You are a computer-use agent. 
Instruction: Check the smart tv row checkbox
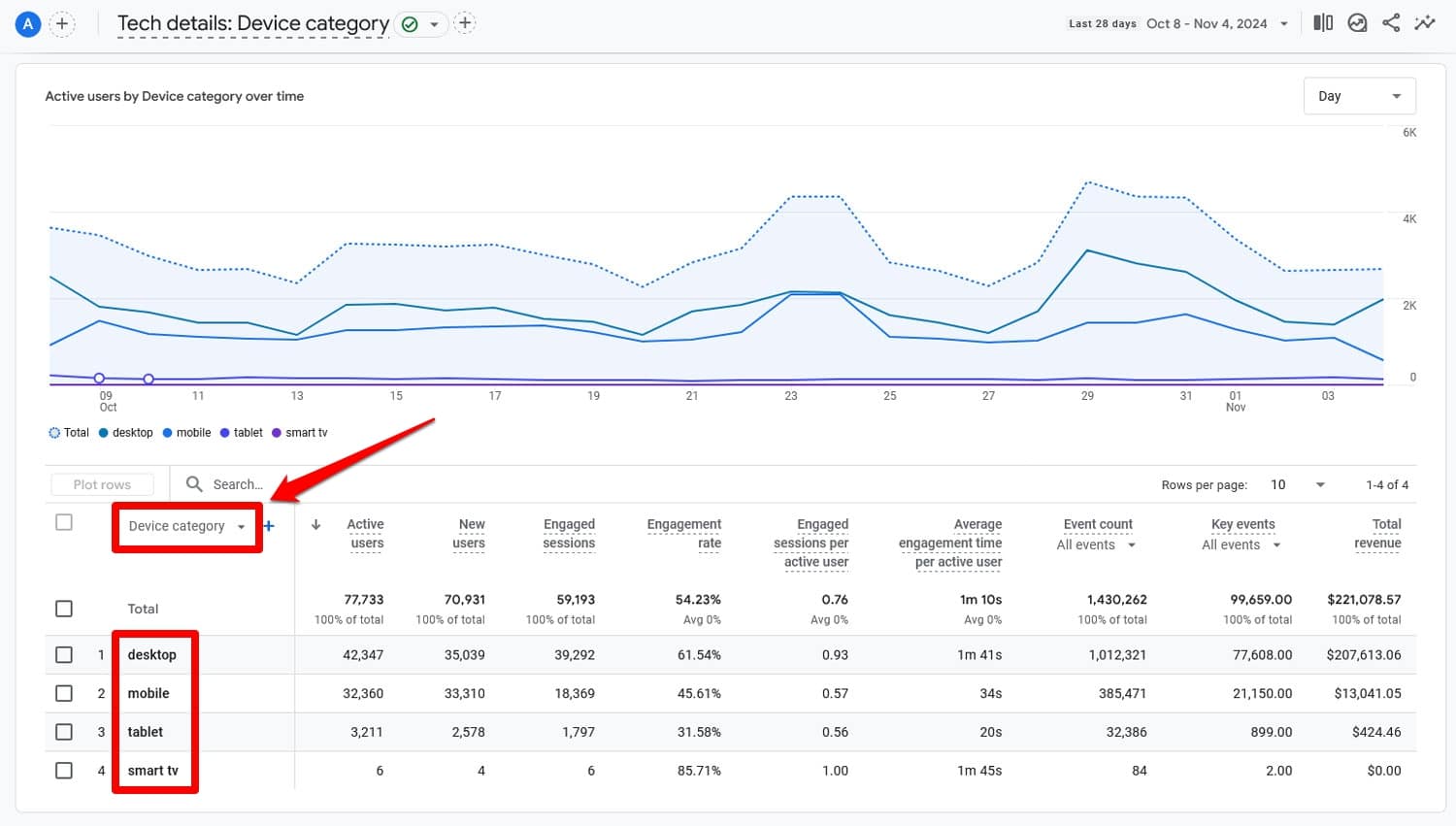click(64, 770)
